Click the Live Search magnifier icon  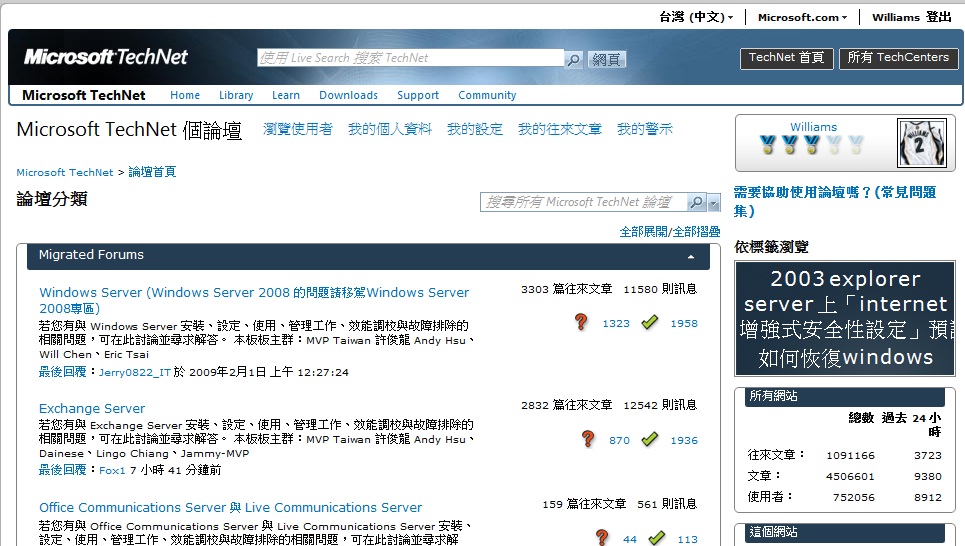(573, 59)
